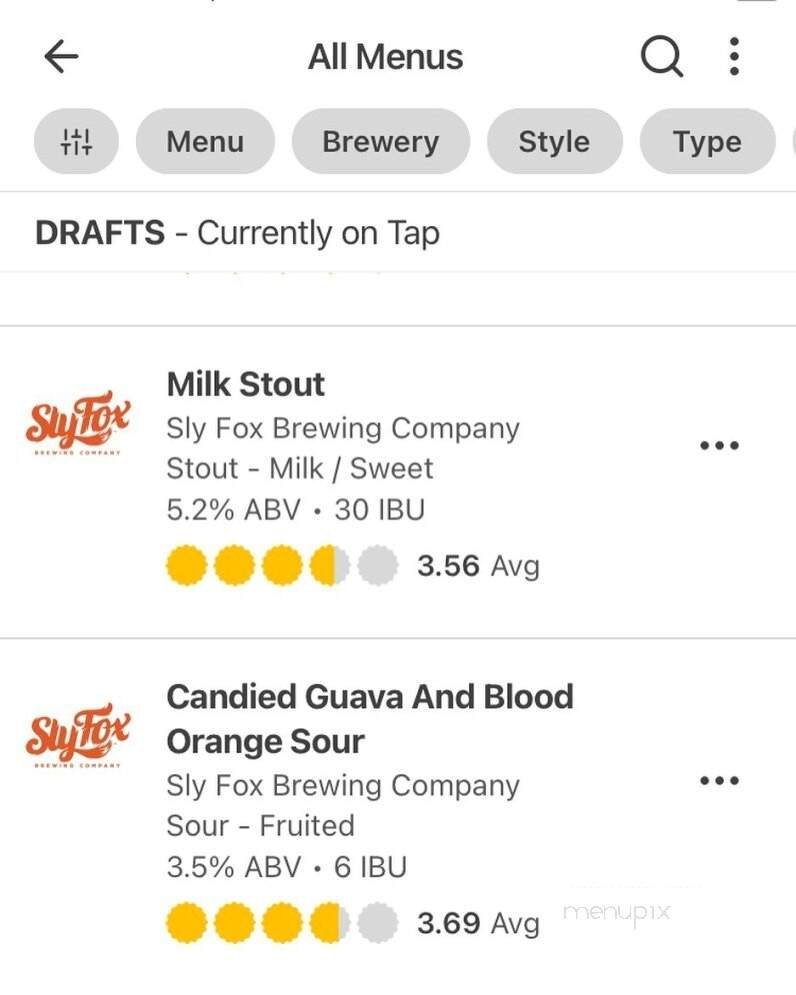Open the filter sliders icon chip

click(76, 142)
